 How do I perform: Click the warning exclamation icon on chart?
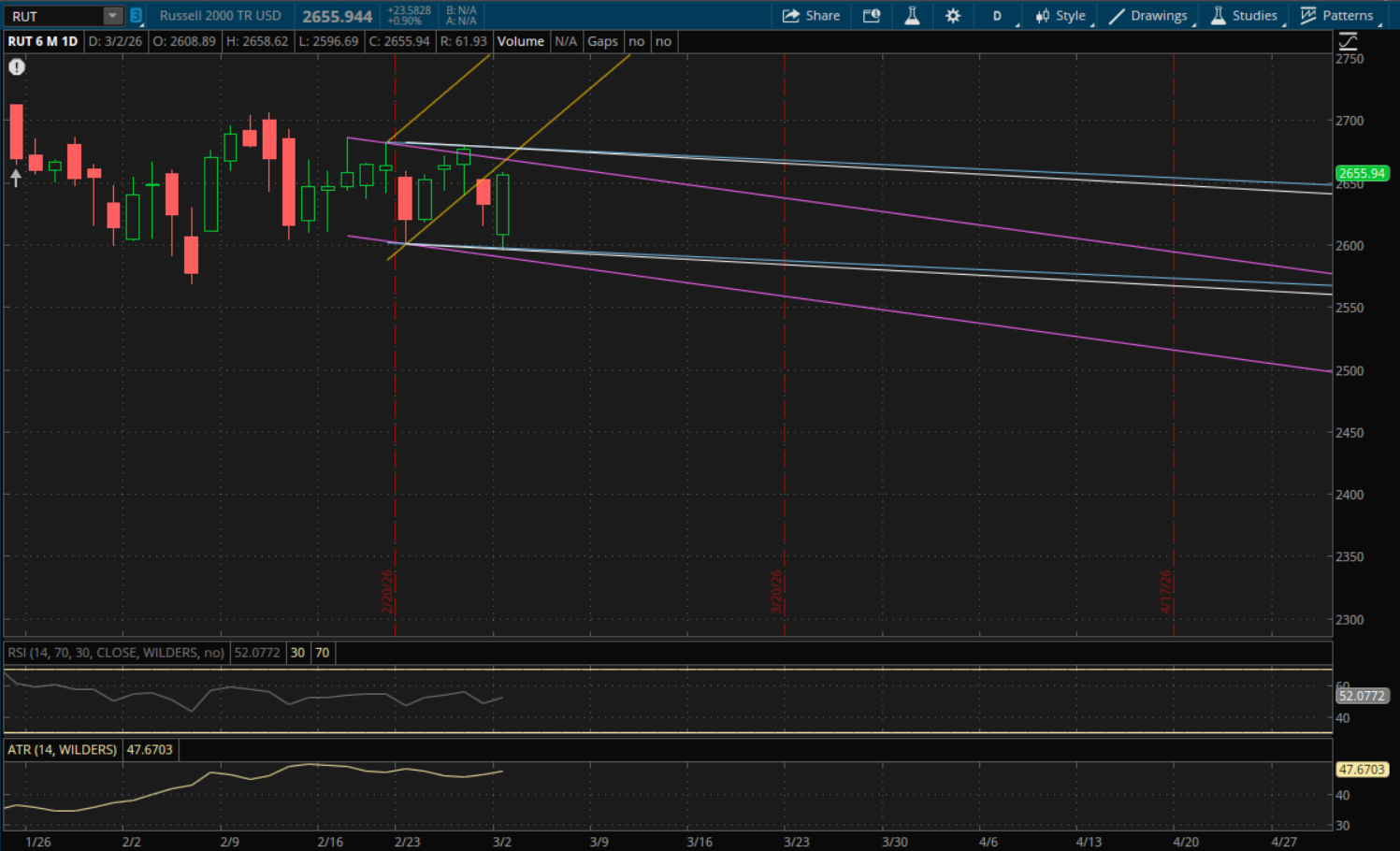click(17, 67)
